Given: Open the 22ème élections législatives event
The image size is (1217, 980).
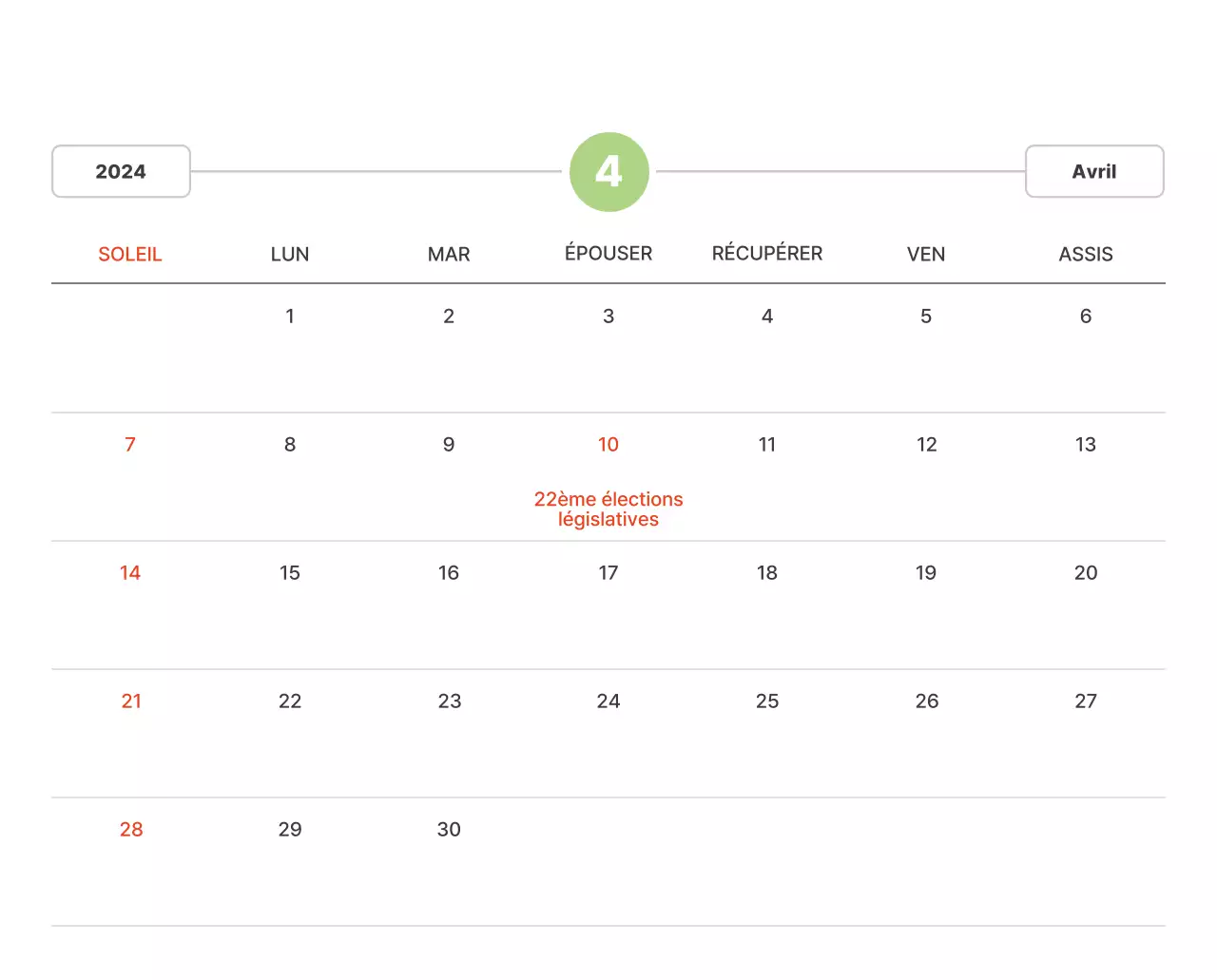Looking at the screenshot, I should pyautogui.click(x=608, y=509).
